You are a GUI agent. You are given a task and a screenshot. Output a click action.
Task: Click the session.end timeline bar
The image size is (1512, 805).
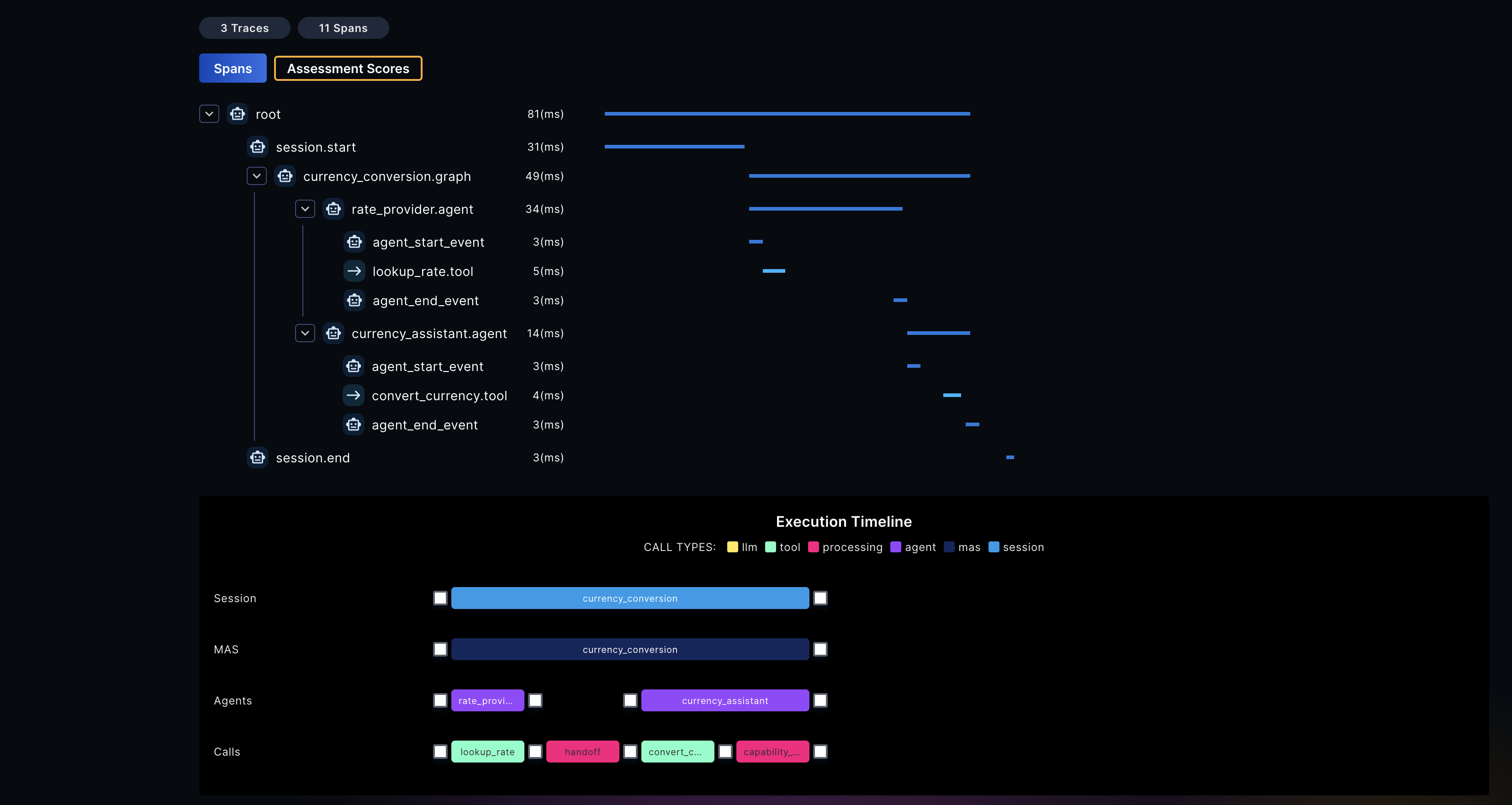1010,457
